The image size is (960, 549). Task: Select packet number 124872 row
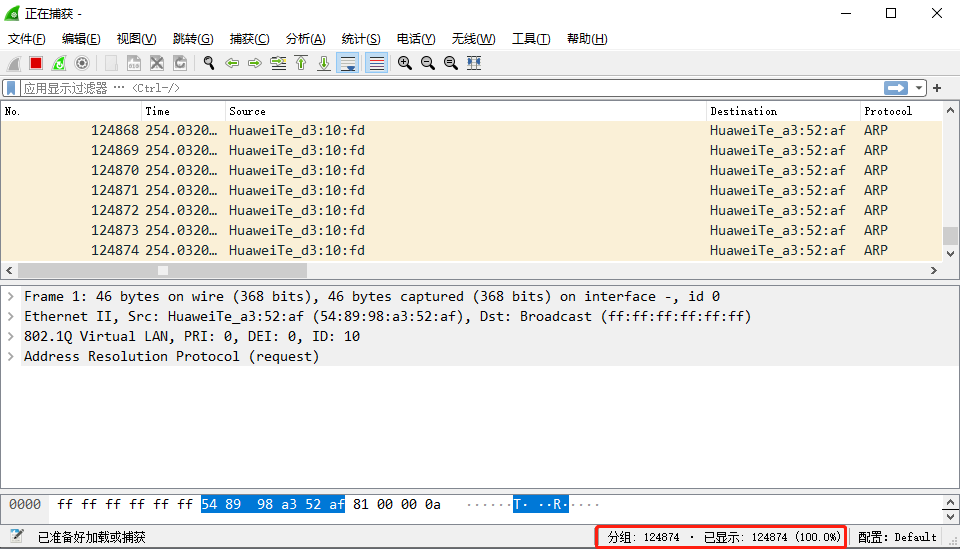pos(471,211)
